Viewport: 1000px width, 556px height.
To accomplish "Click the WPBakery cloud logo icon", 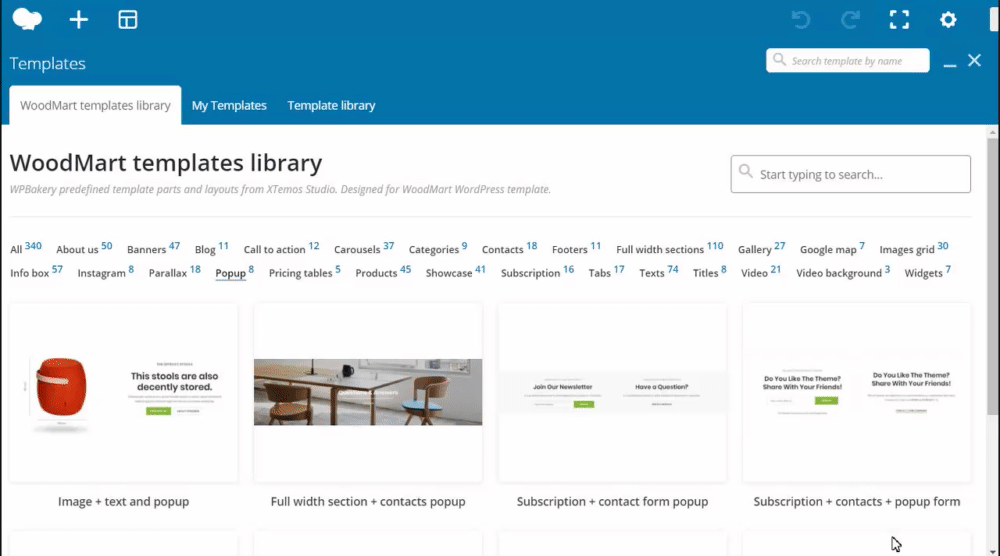I will [x=27, y=19].
